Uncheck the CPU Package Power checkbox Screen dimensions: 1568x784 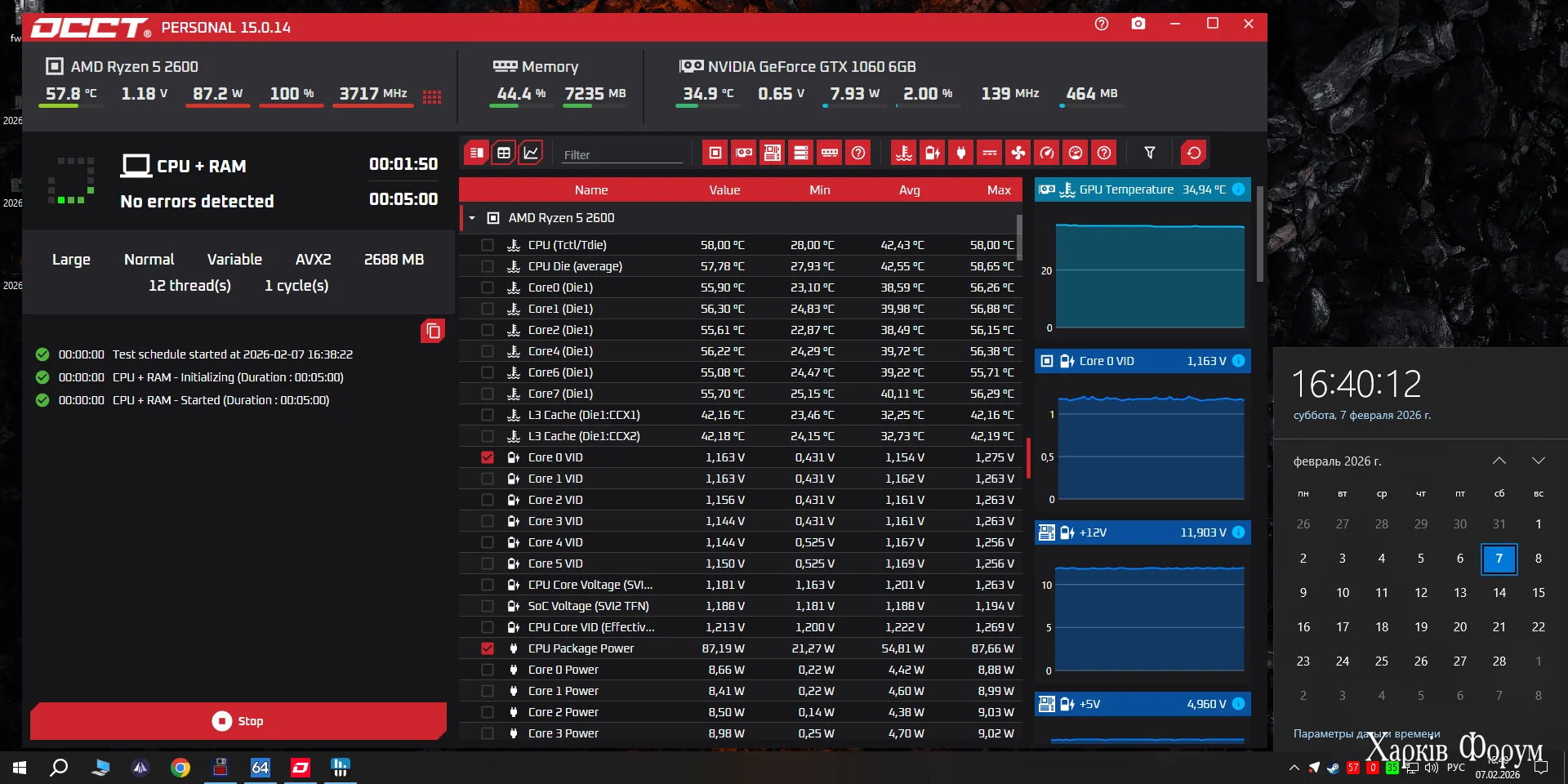tap(488, 648)
